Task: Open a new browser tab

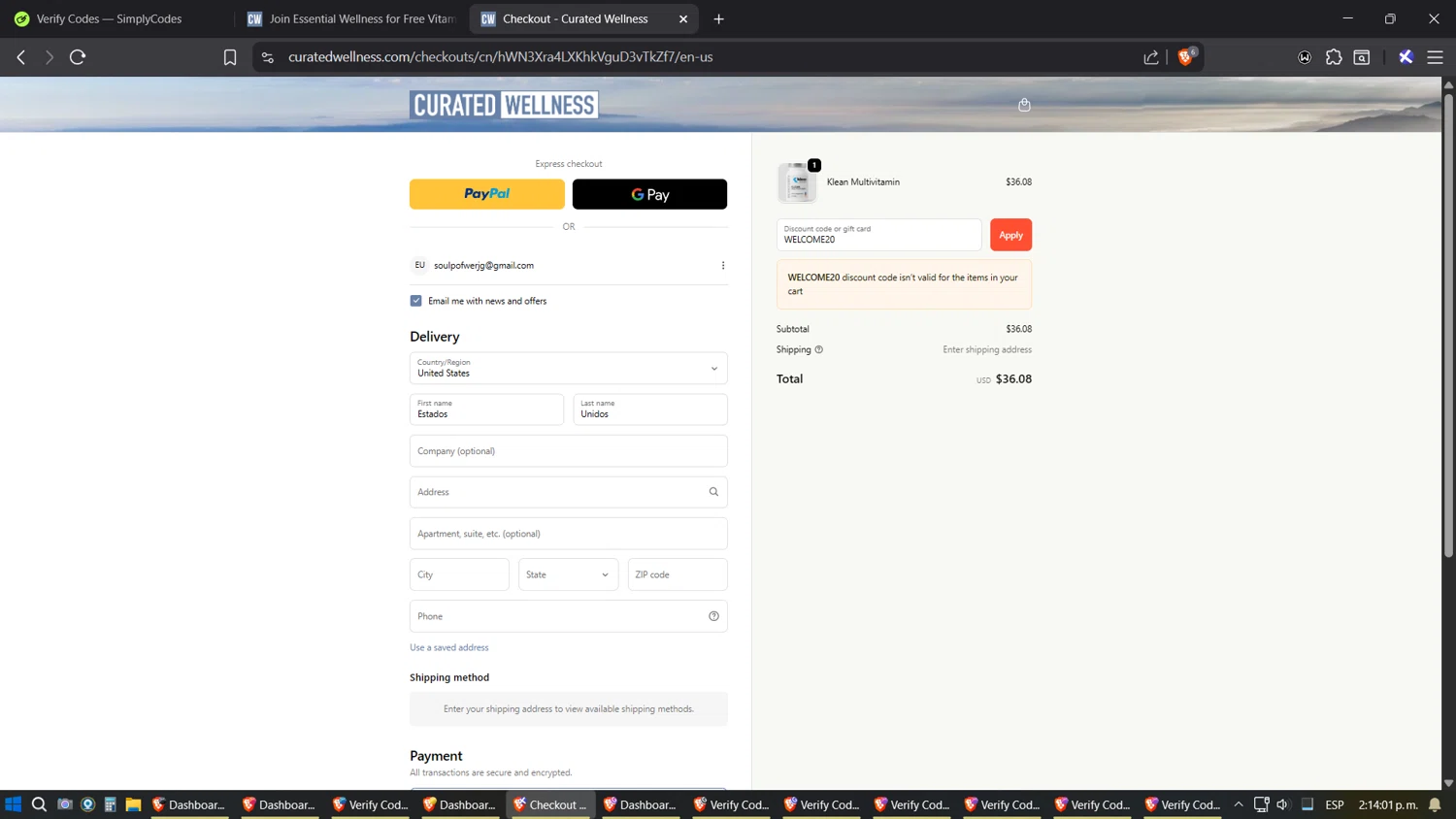Action: tap(718, 18)
